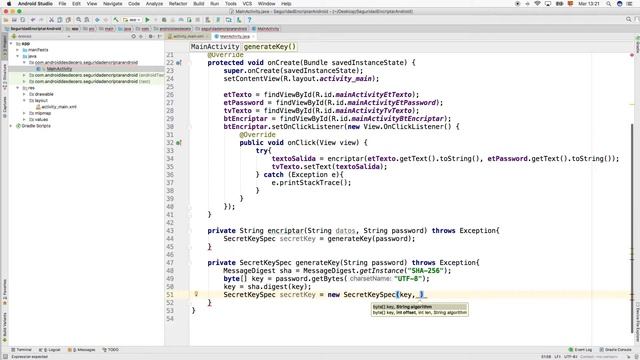This screenshot has width=640, height=360.
Task: Click line number 47 in the gutter
Action: (x=170, y=262)
